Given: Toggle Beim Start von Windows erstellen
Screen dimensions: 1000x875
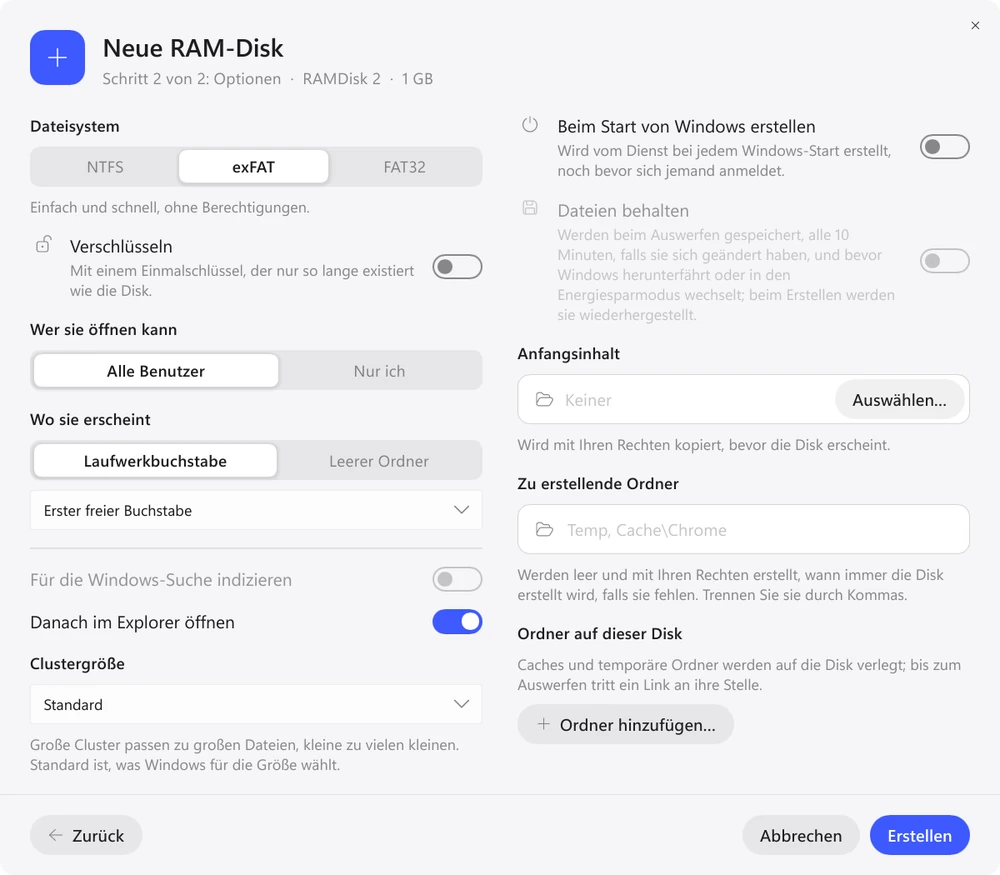Looking at the screenshot, I should [x=945, y=147].
